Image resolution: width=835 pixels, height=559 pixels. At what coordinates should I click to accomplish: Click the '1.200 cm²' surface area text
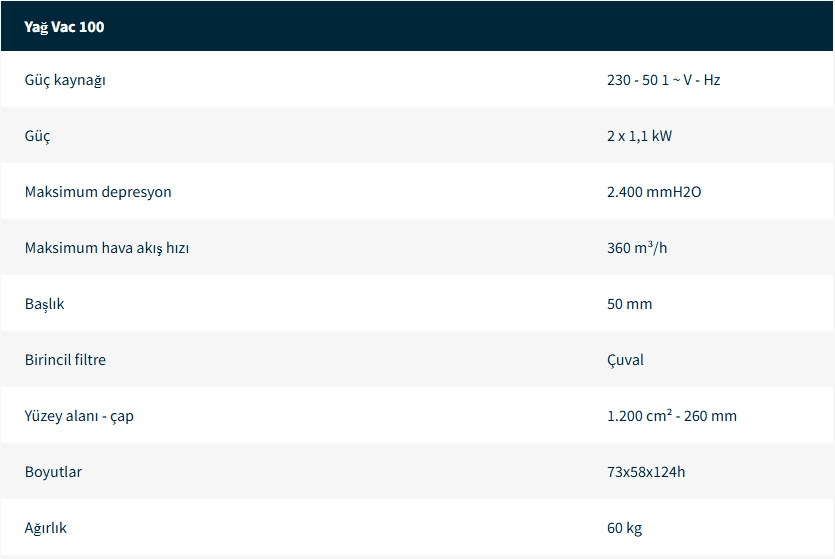pyautogui.click(x=639, y=416)
